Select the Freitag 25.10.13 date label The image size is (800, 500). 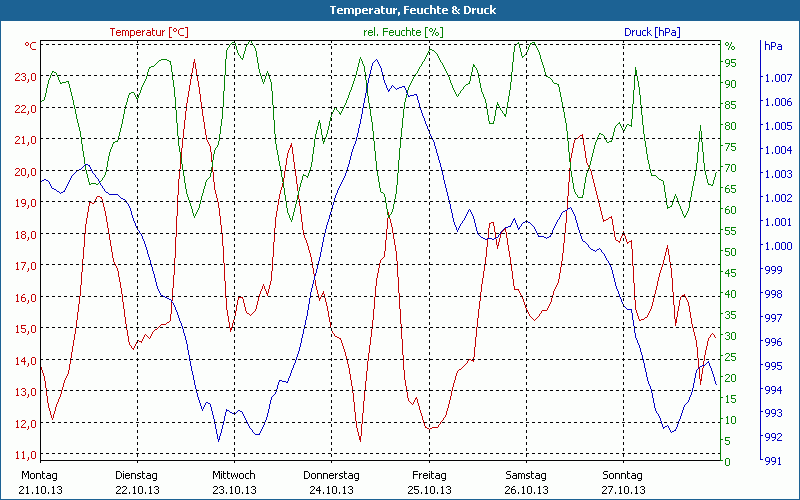point(428,482)
